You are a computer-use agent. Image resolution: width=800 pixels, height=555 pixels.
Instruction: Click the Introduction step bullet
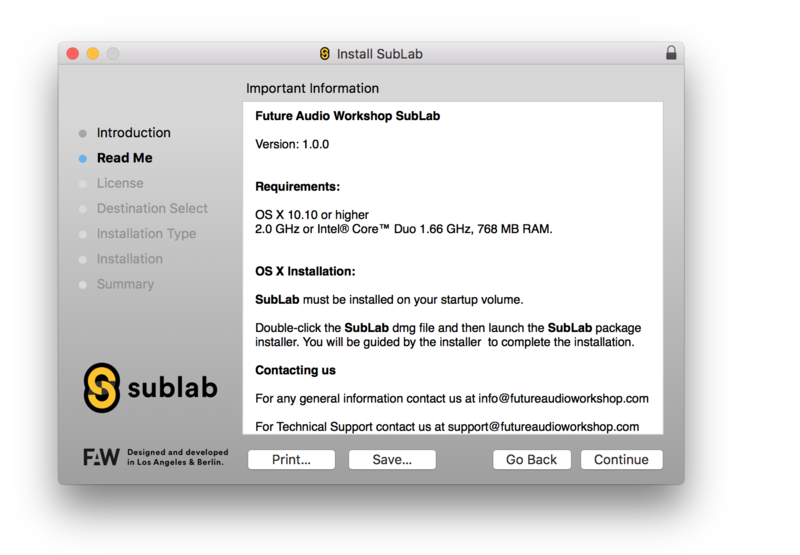(83, 133)
